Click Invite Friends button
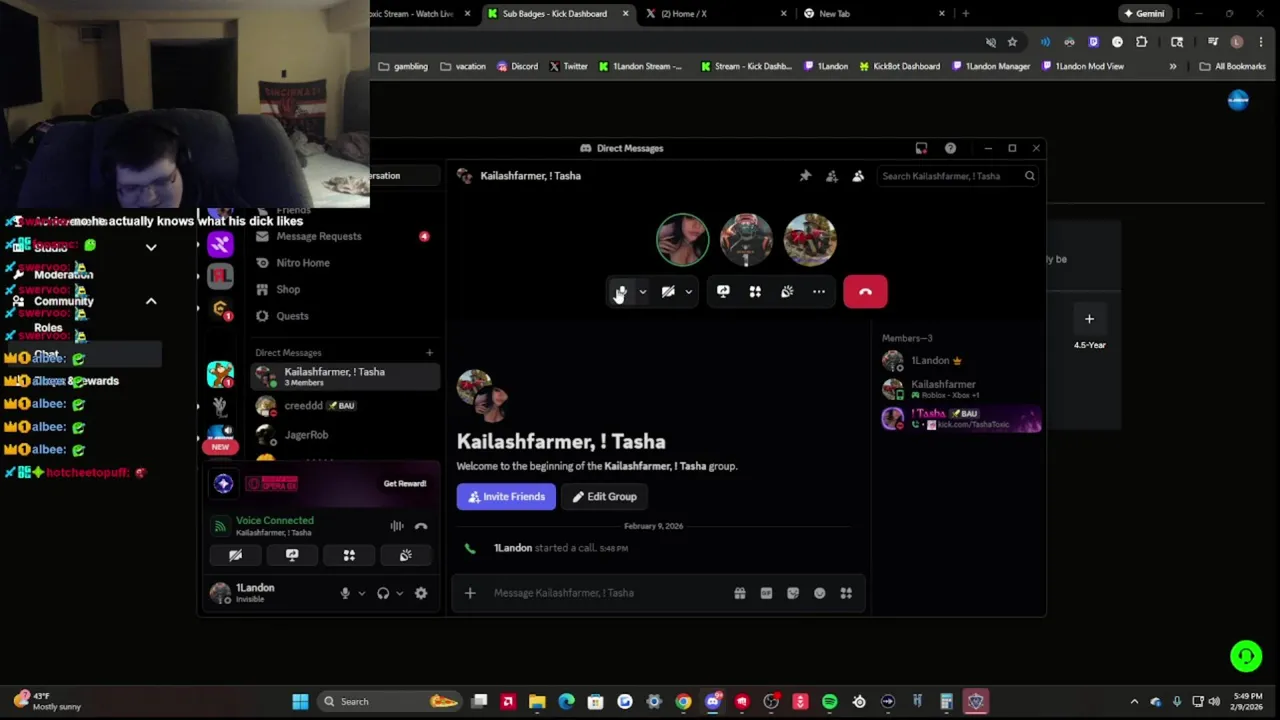This screenshot has height=720, width=1280. click(x=506, y=497)
